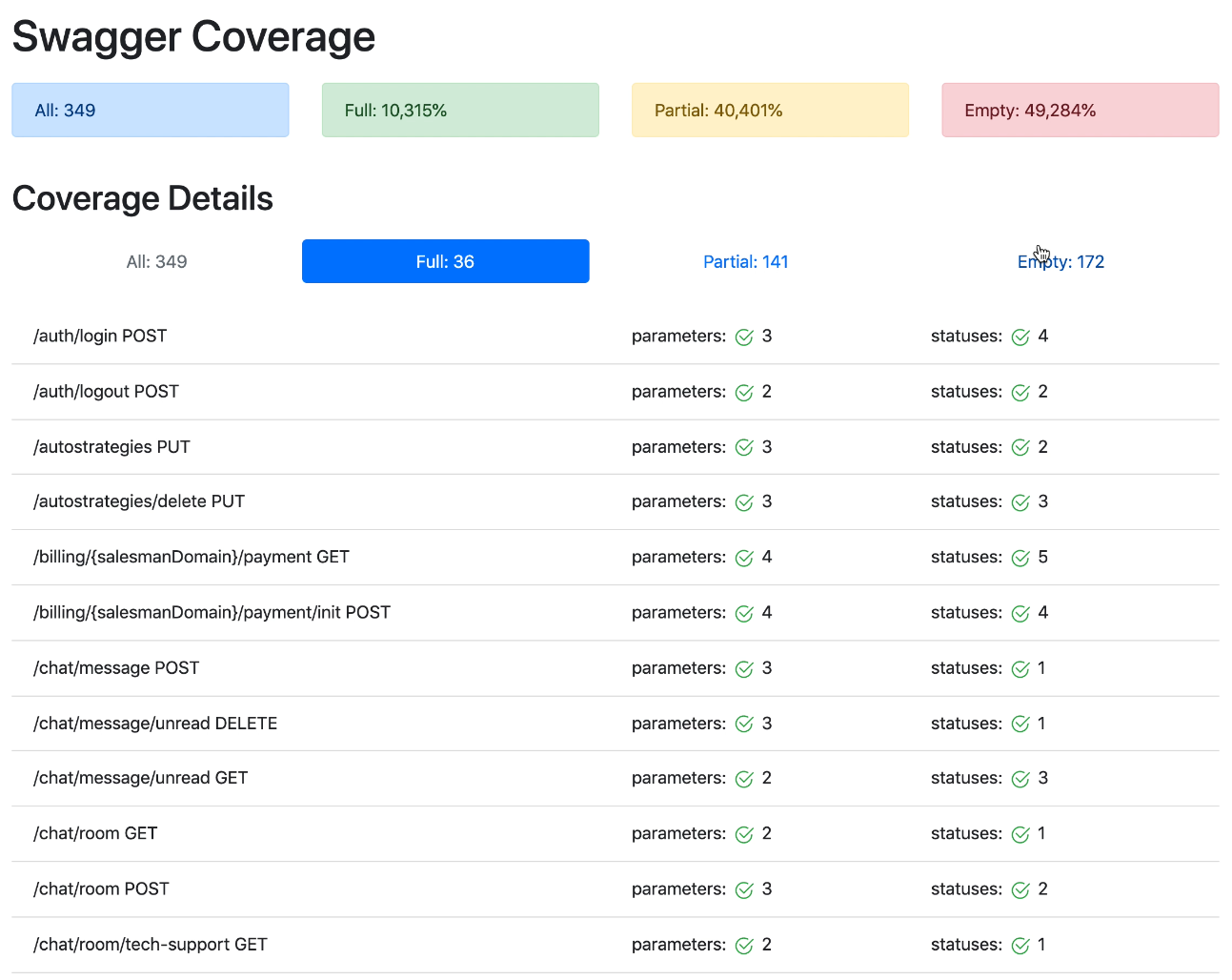Click the parameters checkmark icon on /auth/login POST
Image resolution: width=1232 pixels, height=980 pixels.
[x=744, y=336]
